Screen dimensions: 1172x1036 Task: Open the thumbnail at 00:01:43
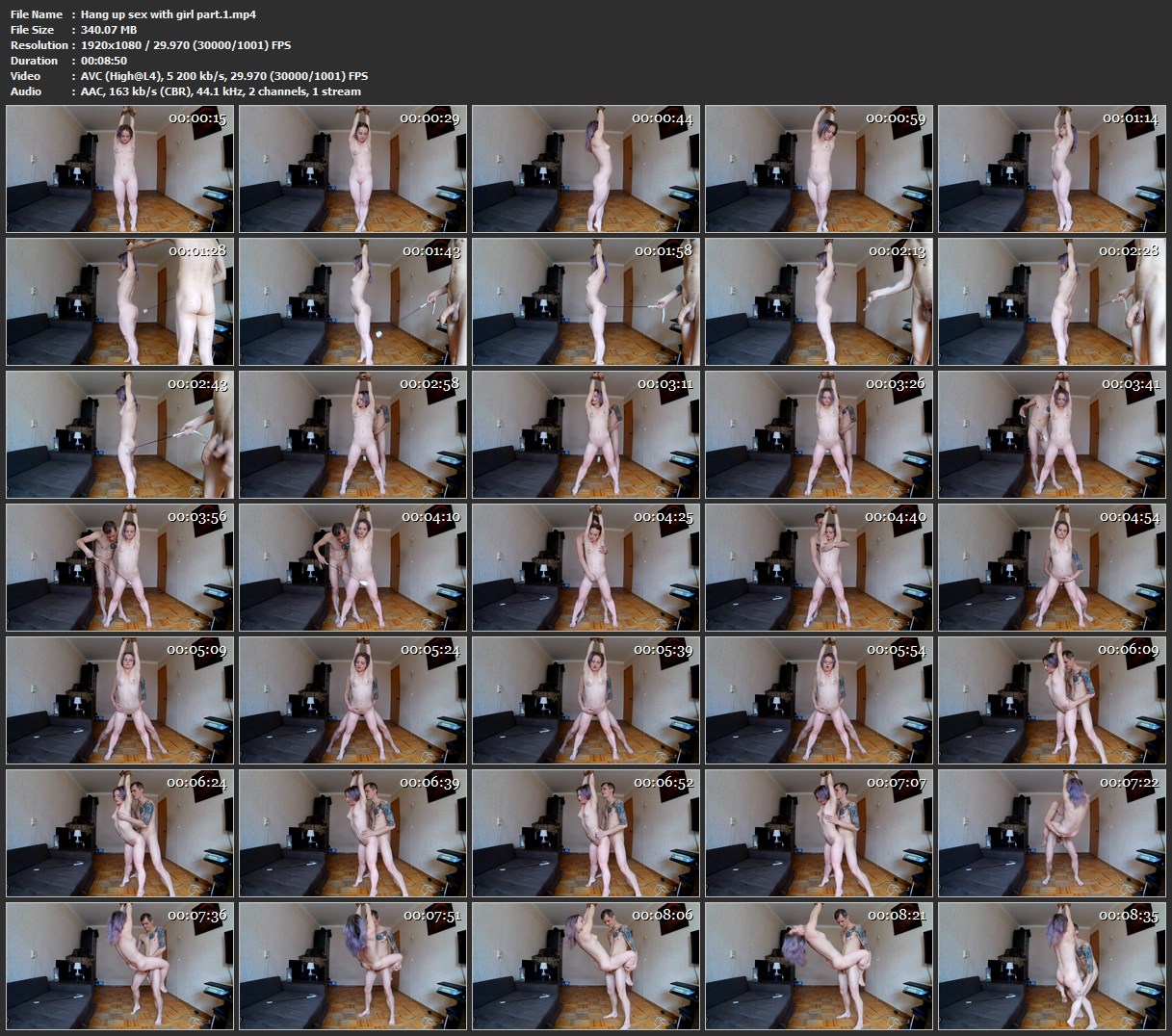click(x=352, y=301)
